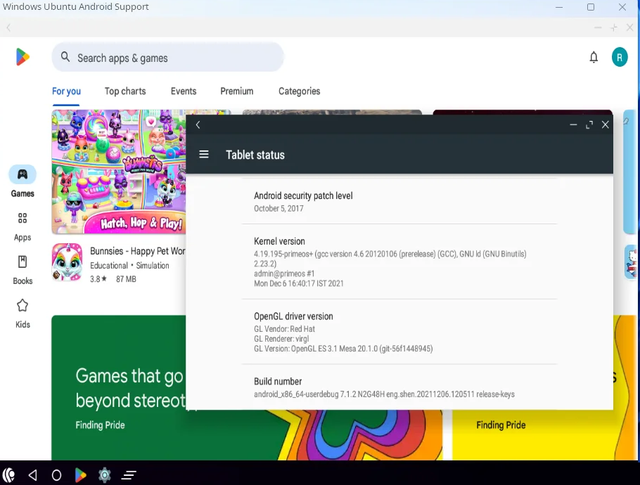Maximize the Tablet status window
Viewport: 640px width, 485px height.
click(x=589, y=125)
